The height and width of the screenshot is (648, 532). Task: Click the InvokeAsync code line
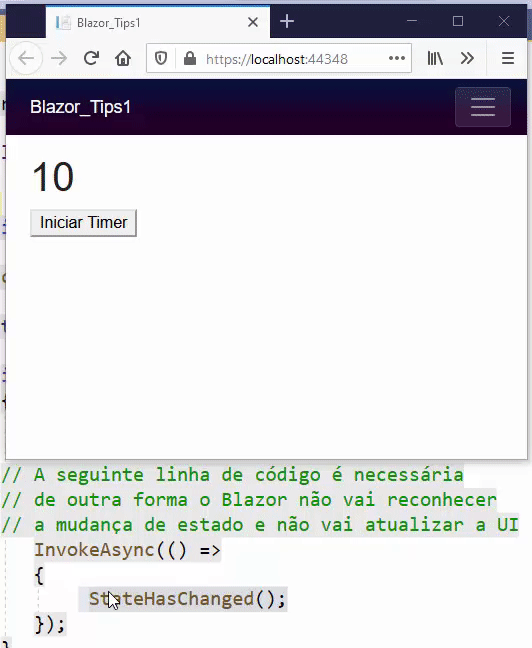pyautogui.click(x=127, y=550)
